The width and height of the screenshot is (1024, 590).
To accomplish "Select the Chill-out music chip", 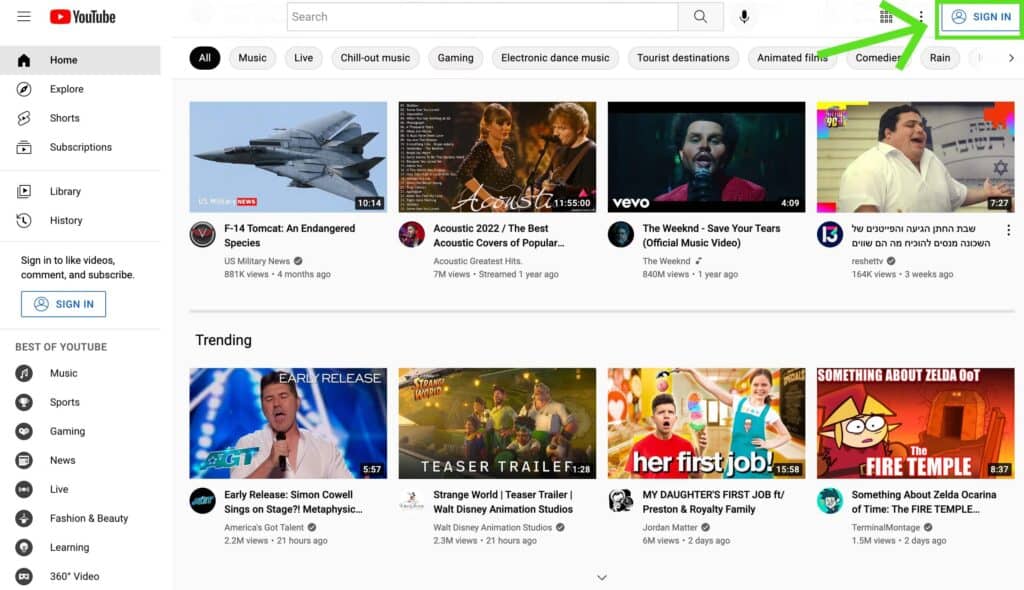I will tap(374, 58).
